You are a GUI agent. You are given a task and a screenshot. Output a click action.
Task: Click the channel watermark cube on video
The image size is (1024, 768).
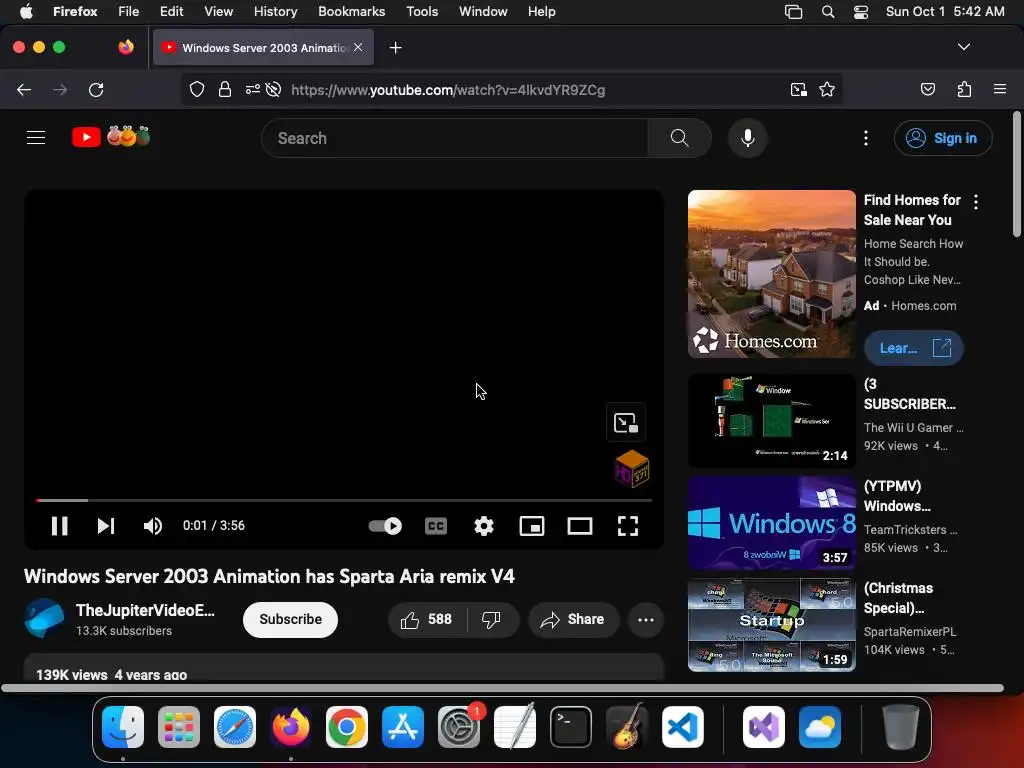coord(632,468)
